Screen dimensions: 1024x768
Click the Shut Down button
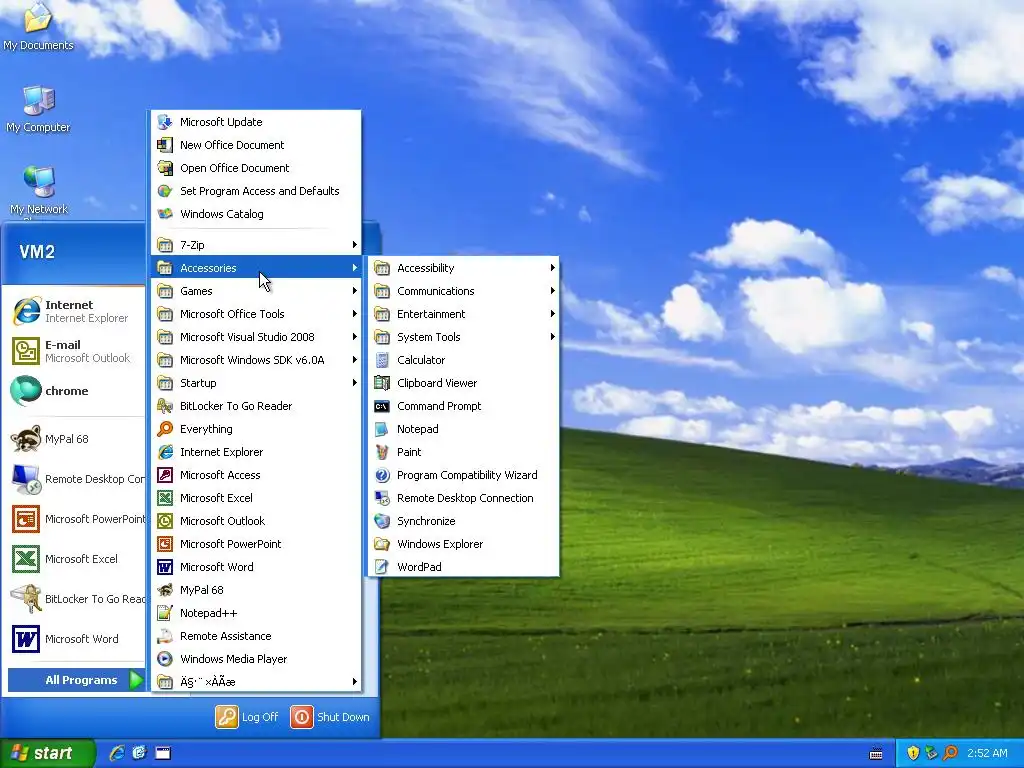(x=330, y=716)
